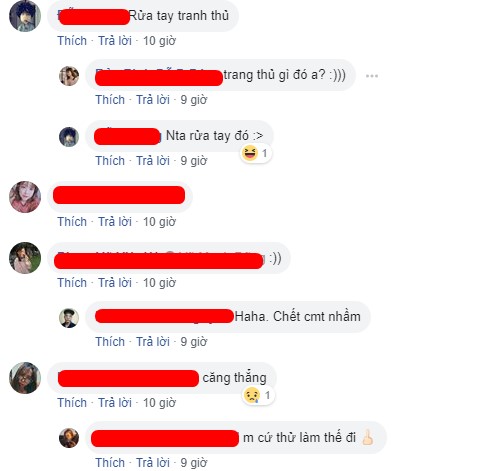Screen dimensions: 490x471
Task: Open the three-dots options menu on the 'trang thủ' reply
Action: click(x=372, y=76)
